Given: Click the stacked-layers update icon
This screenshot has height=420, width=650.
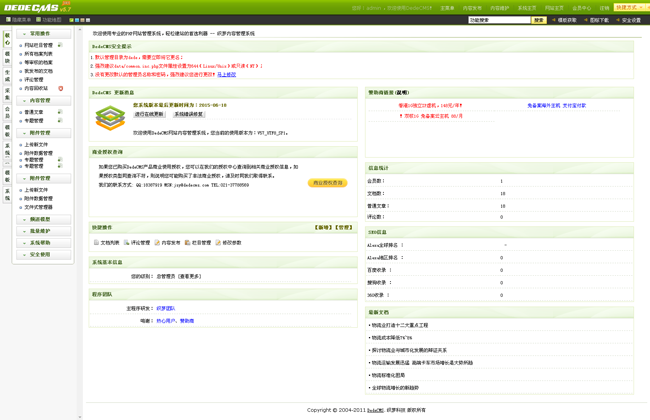Looking at the screenshot, I should pyautogui.click(x=110, y=118).
